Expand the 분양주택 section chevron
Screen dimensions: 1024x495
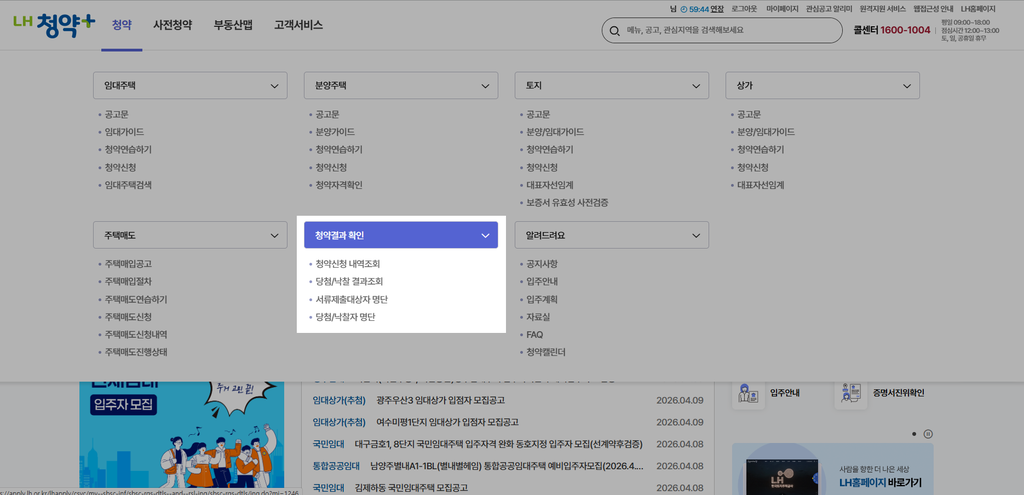485,86
